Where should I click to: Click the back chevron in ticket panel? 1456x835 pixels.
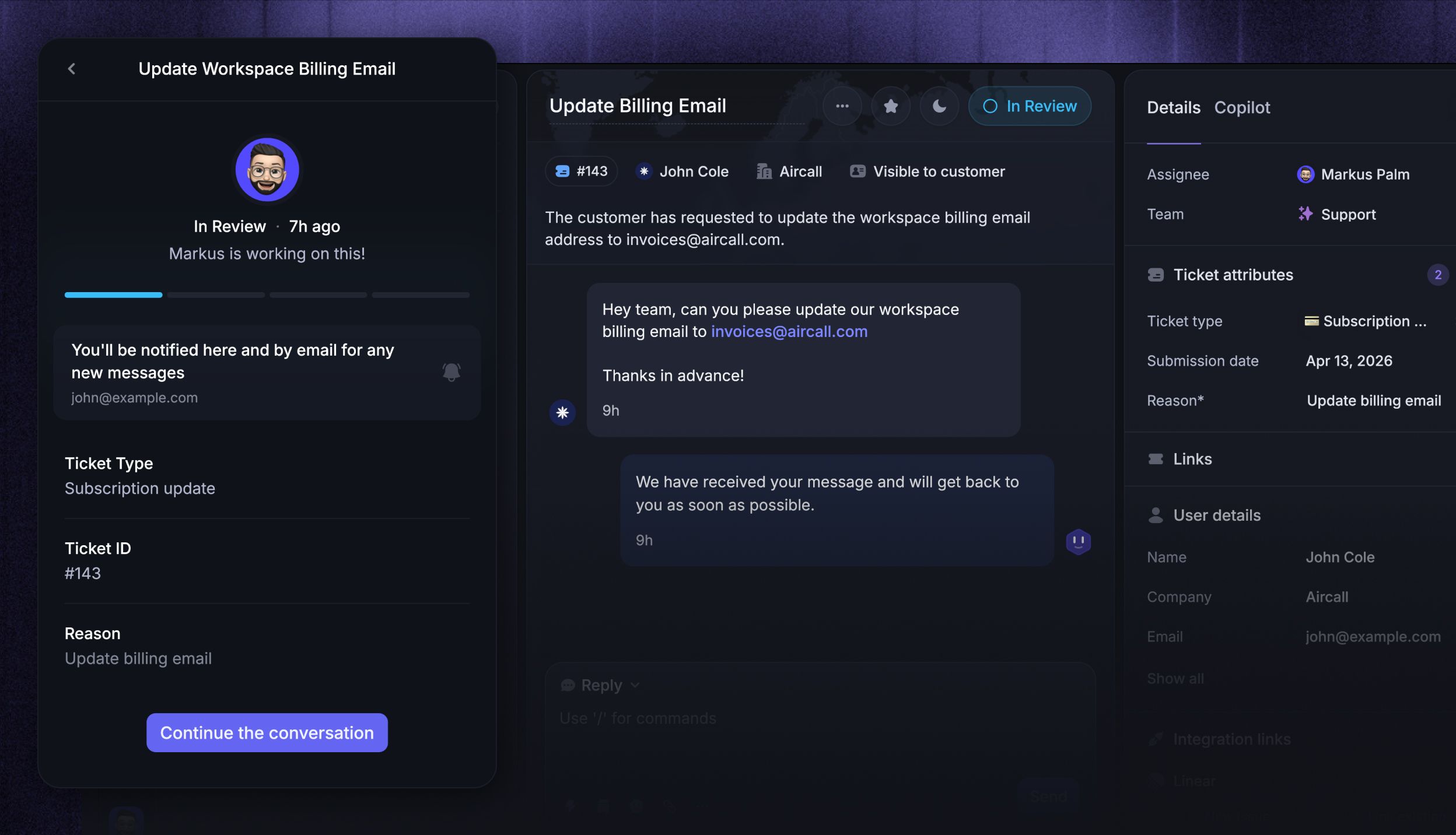point(72,69)
